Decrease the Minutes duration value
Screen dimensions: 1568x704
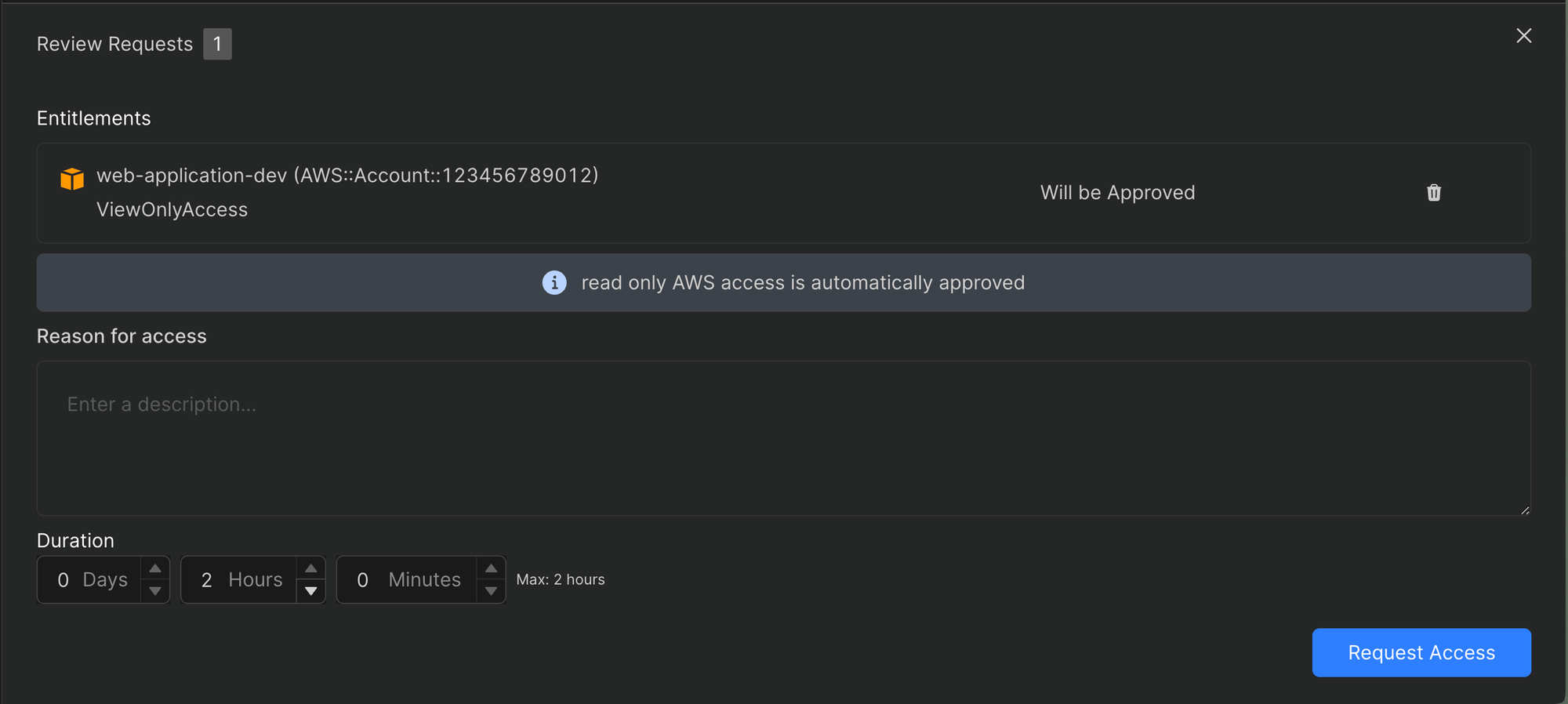tap(492, 591)
